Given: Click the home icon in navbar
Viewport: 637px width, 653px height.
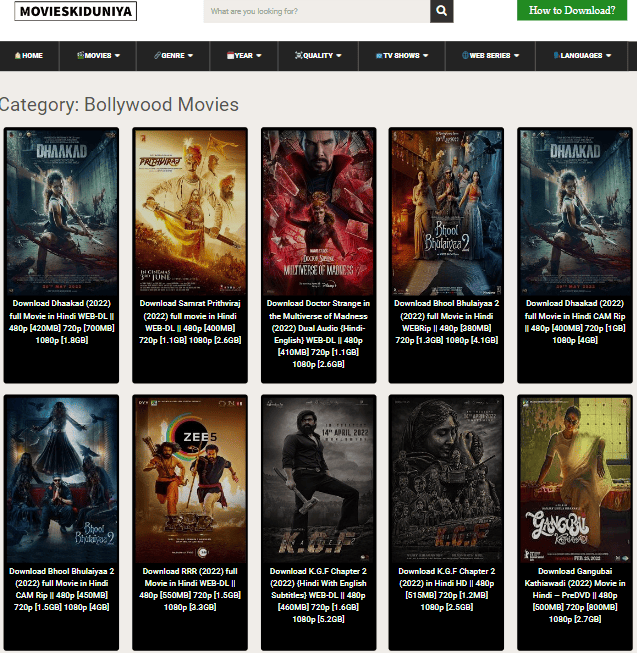Looking at the screenshot, I should point(17,55).
